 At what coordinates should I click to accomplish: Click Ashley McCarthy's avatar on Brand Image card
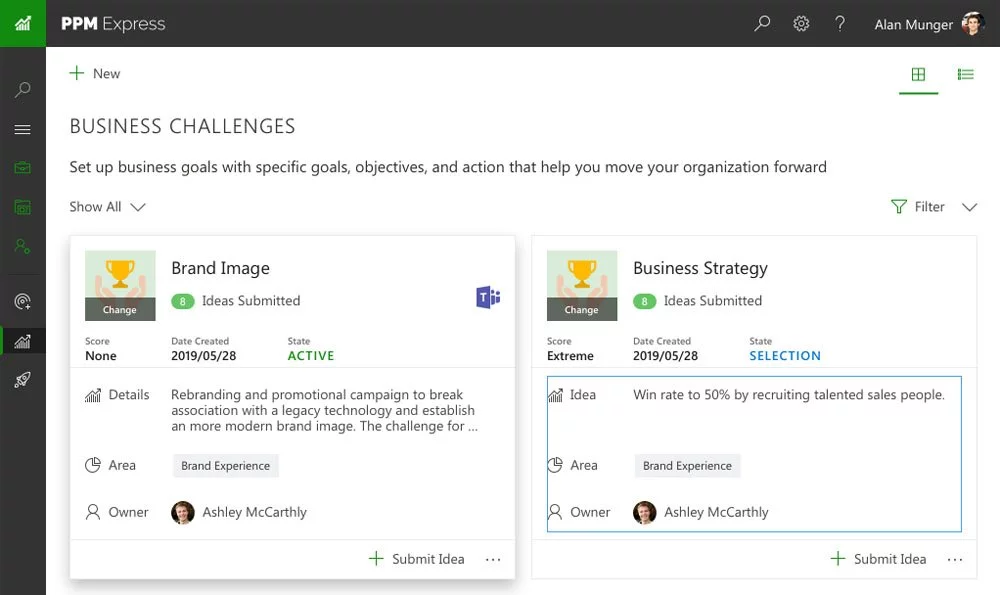[182, 512]
